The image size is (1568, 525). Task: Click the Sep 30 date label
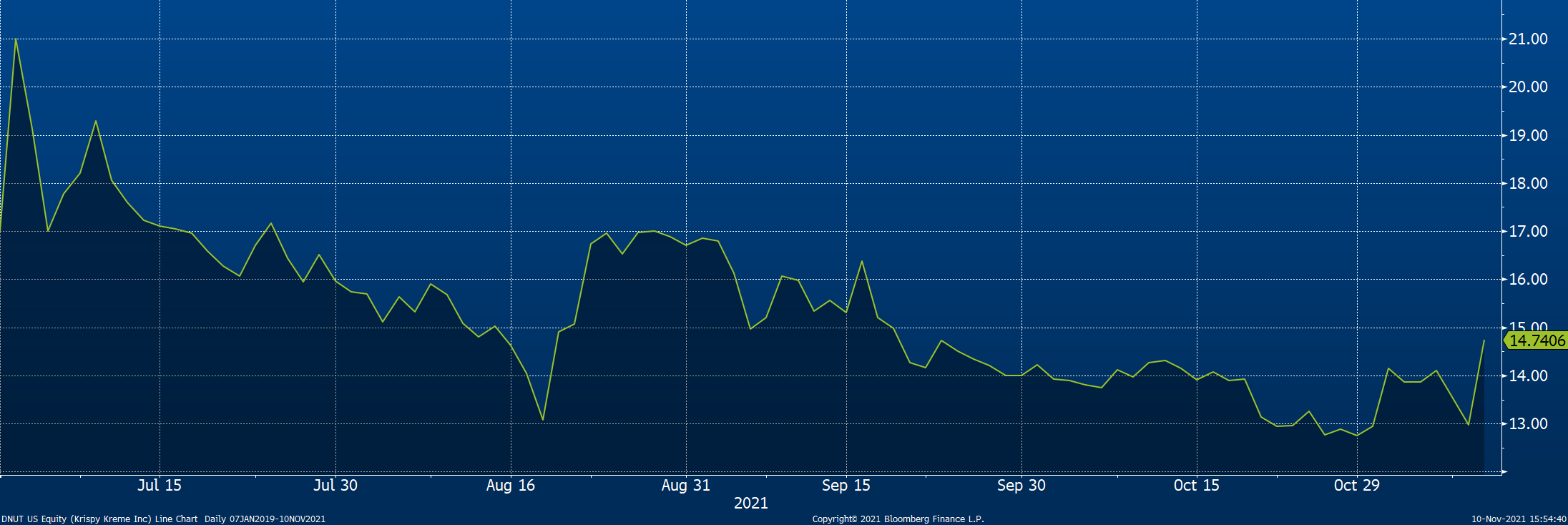1021,486
